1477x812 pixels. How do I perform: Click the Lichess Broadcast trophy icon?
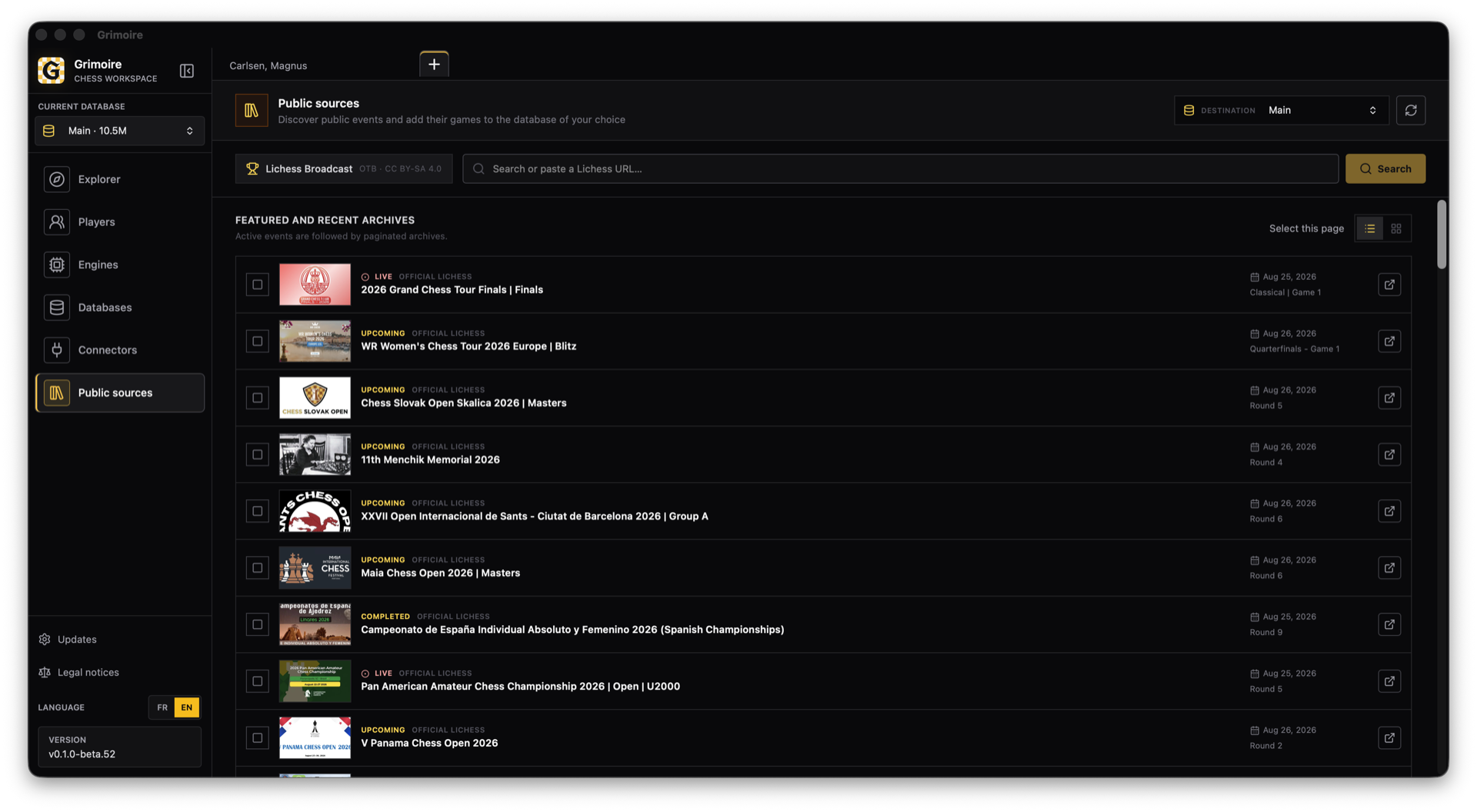(252, 168)
